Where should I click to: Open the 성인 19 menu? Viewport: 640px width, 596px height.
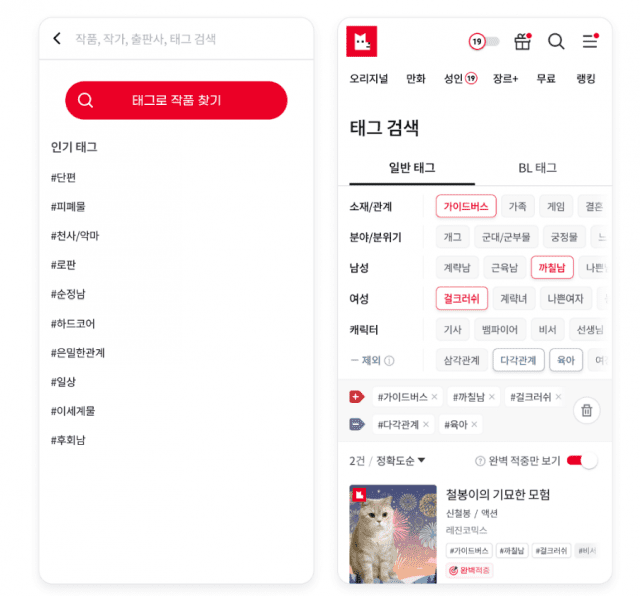pos(460,78)
